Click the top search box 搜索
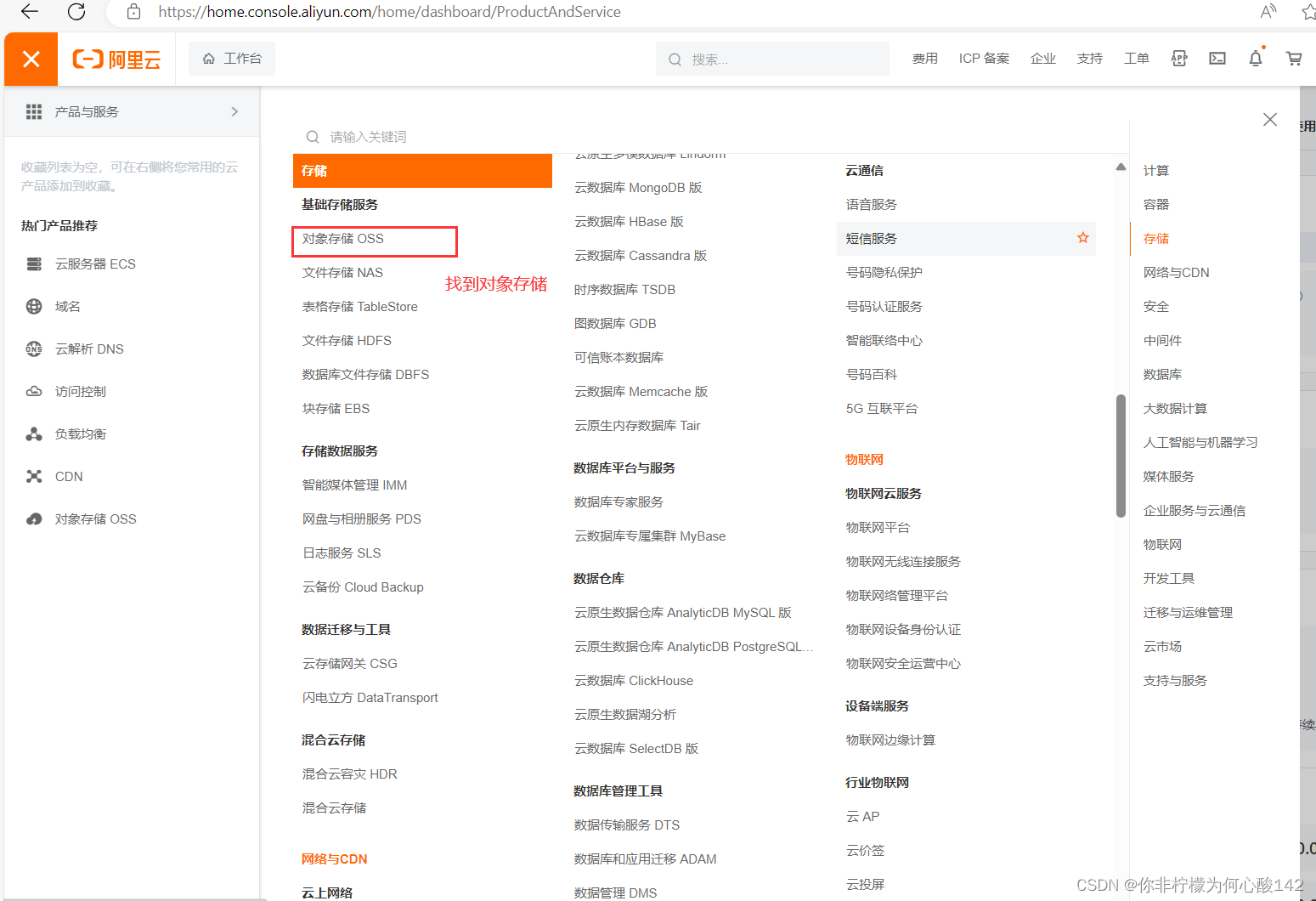This screenshot has height=901, width=1316. click(772, 59)
